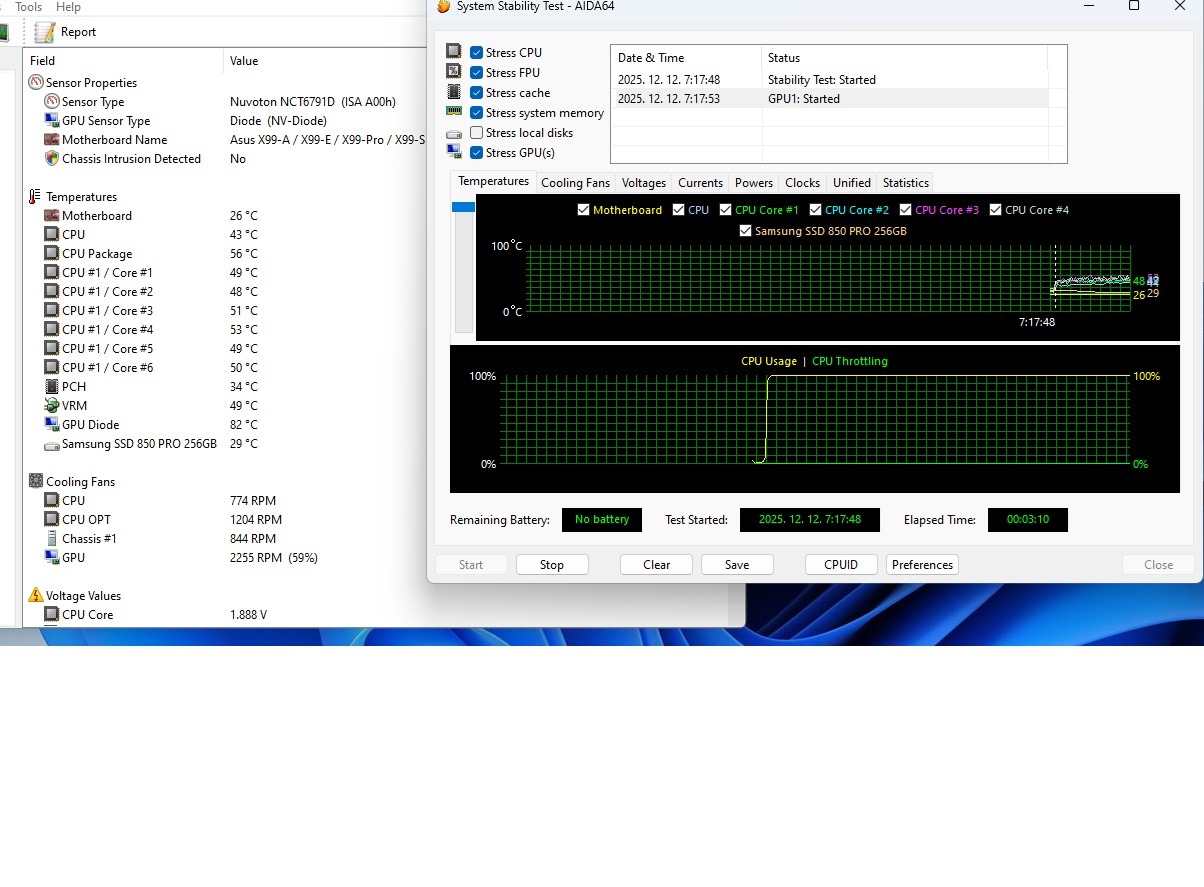
Task: Uncheck the Stress cache checkbox
Action: 477,93
